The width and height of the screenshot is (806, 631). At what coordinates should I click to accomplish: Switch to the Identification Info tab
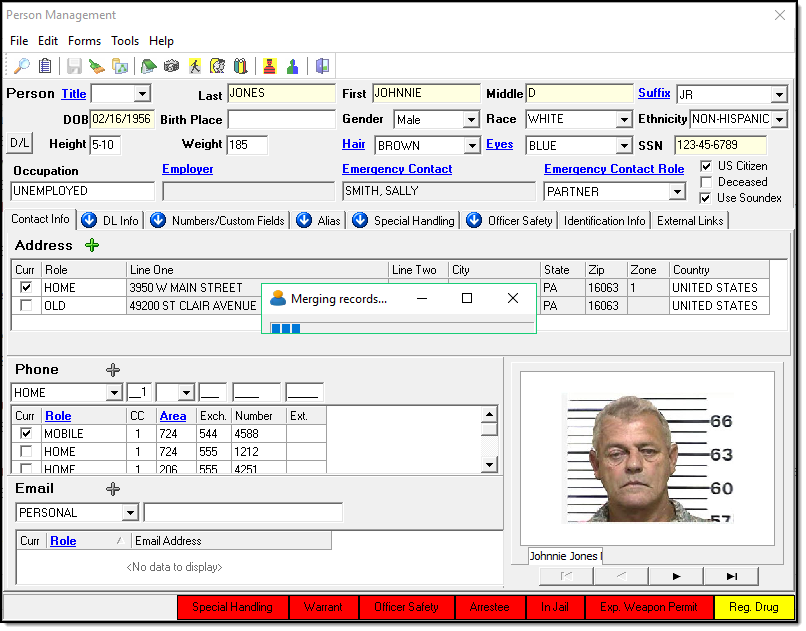point(604,221)
